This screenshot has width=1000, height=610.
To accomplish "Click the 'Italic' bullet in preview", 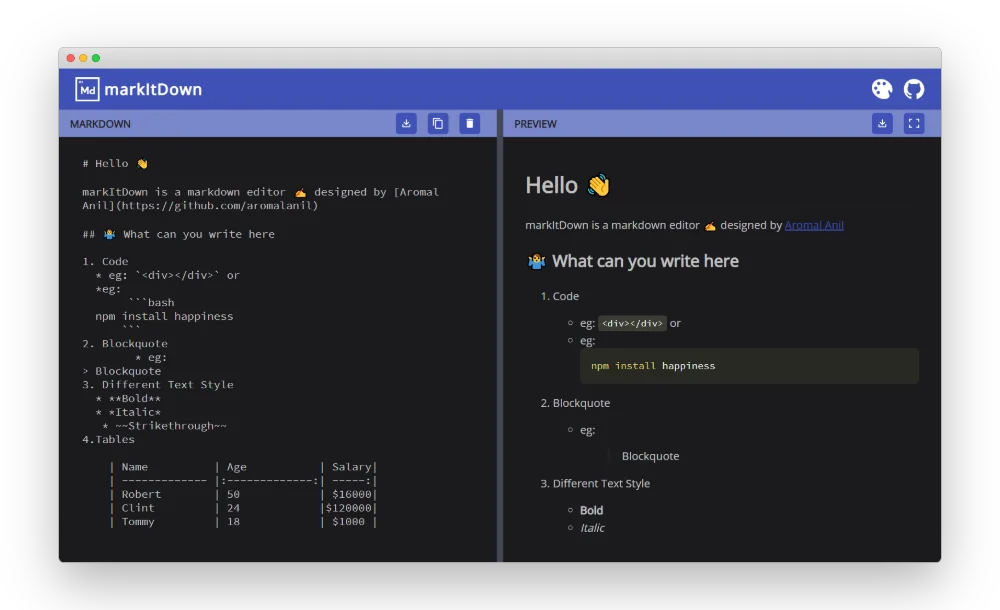I will (592, 528).
